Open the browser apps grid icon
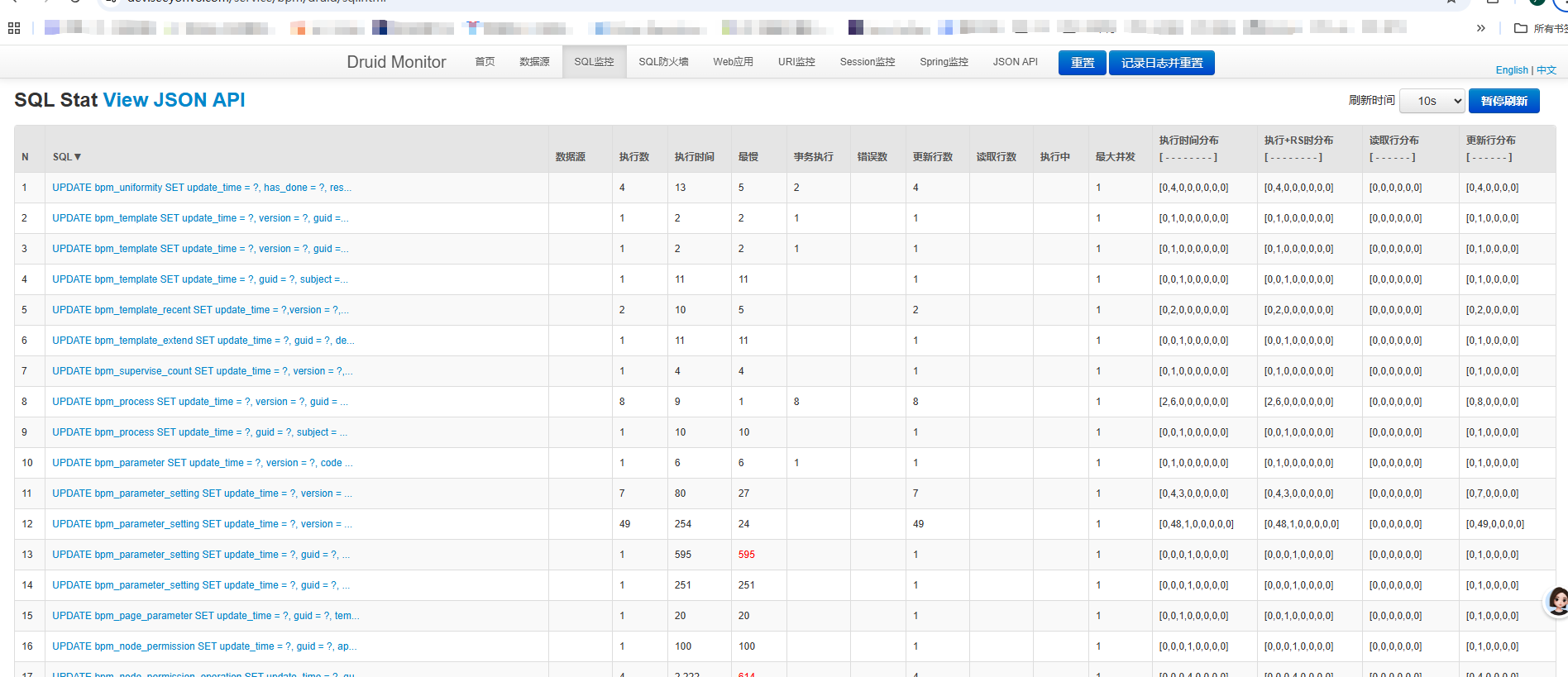1568x677 pixels. [x=14, y=28]
